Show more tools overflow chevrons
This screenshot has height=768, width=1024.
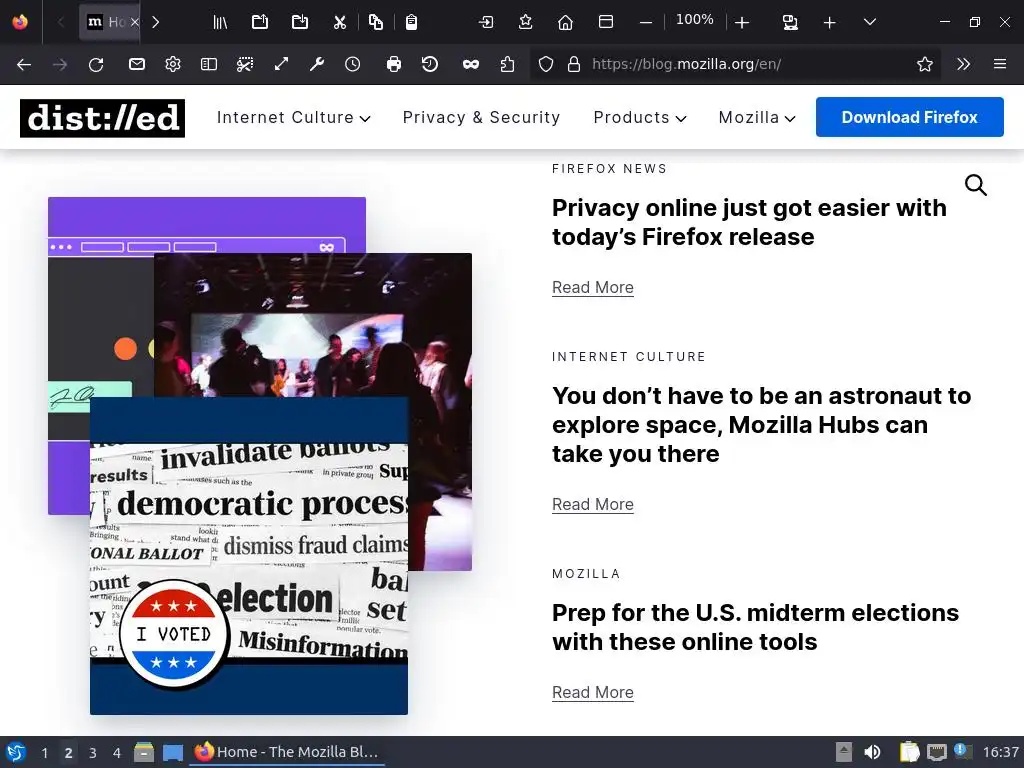pos(963,64)
